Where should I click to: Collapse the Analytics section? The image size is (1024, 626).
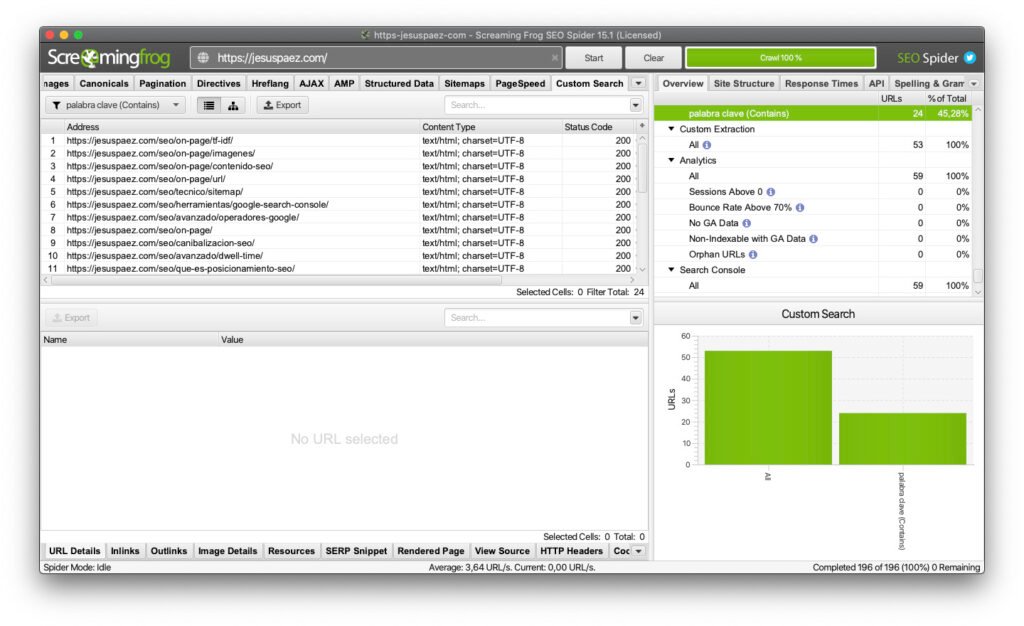pos(671,161)
